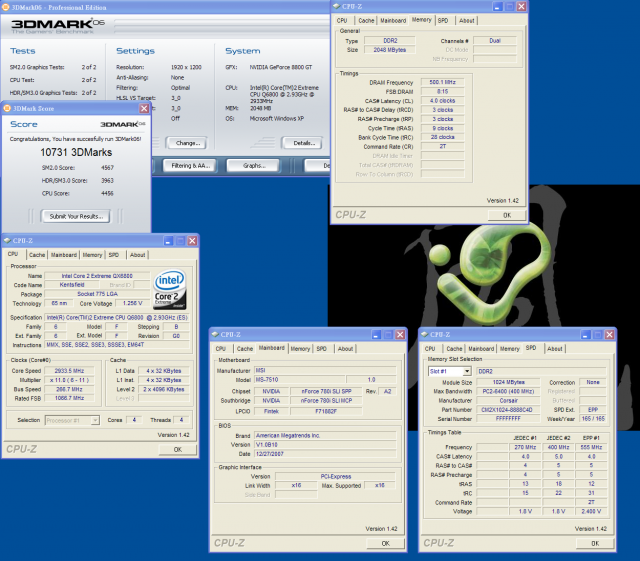Click Core Voltage 1.256 V value
This screenshot has height=561, width=640.
pyautogui.click(x=133, y=303)
